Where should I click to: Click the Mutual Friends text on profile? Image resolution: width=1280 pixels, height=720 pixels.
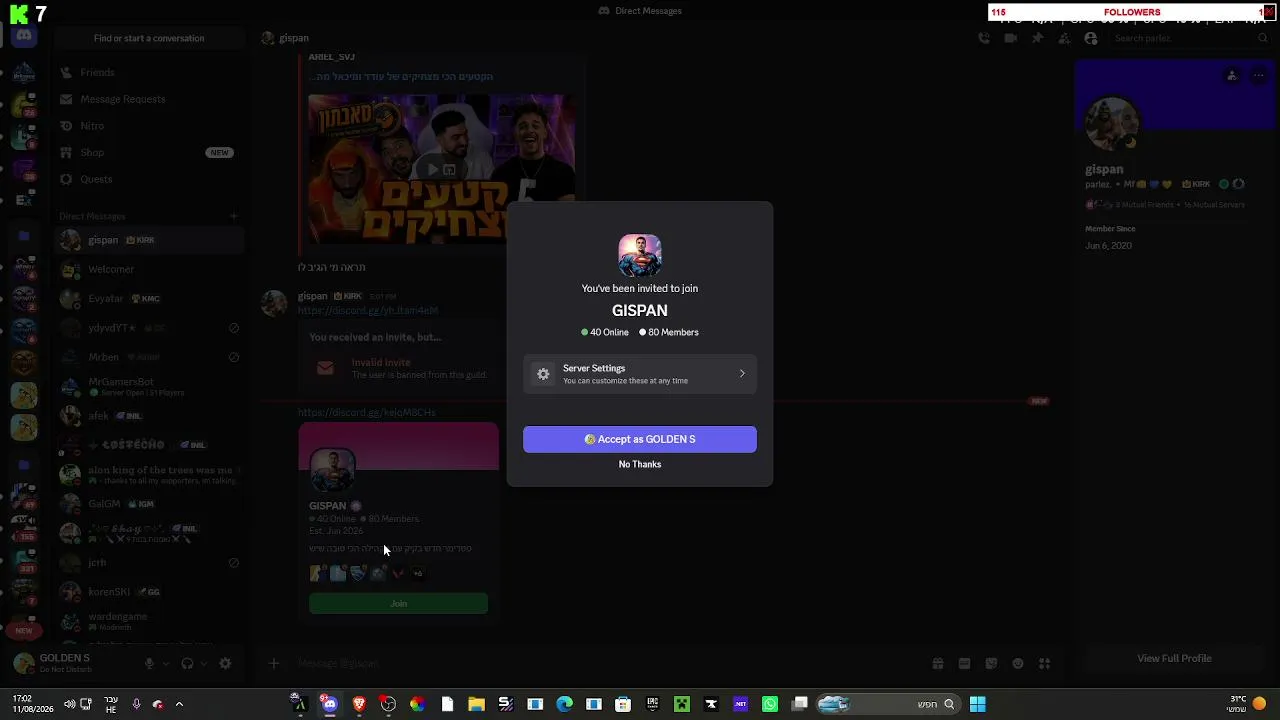click(1147, 204)
